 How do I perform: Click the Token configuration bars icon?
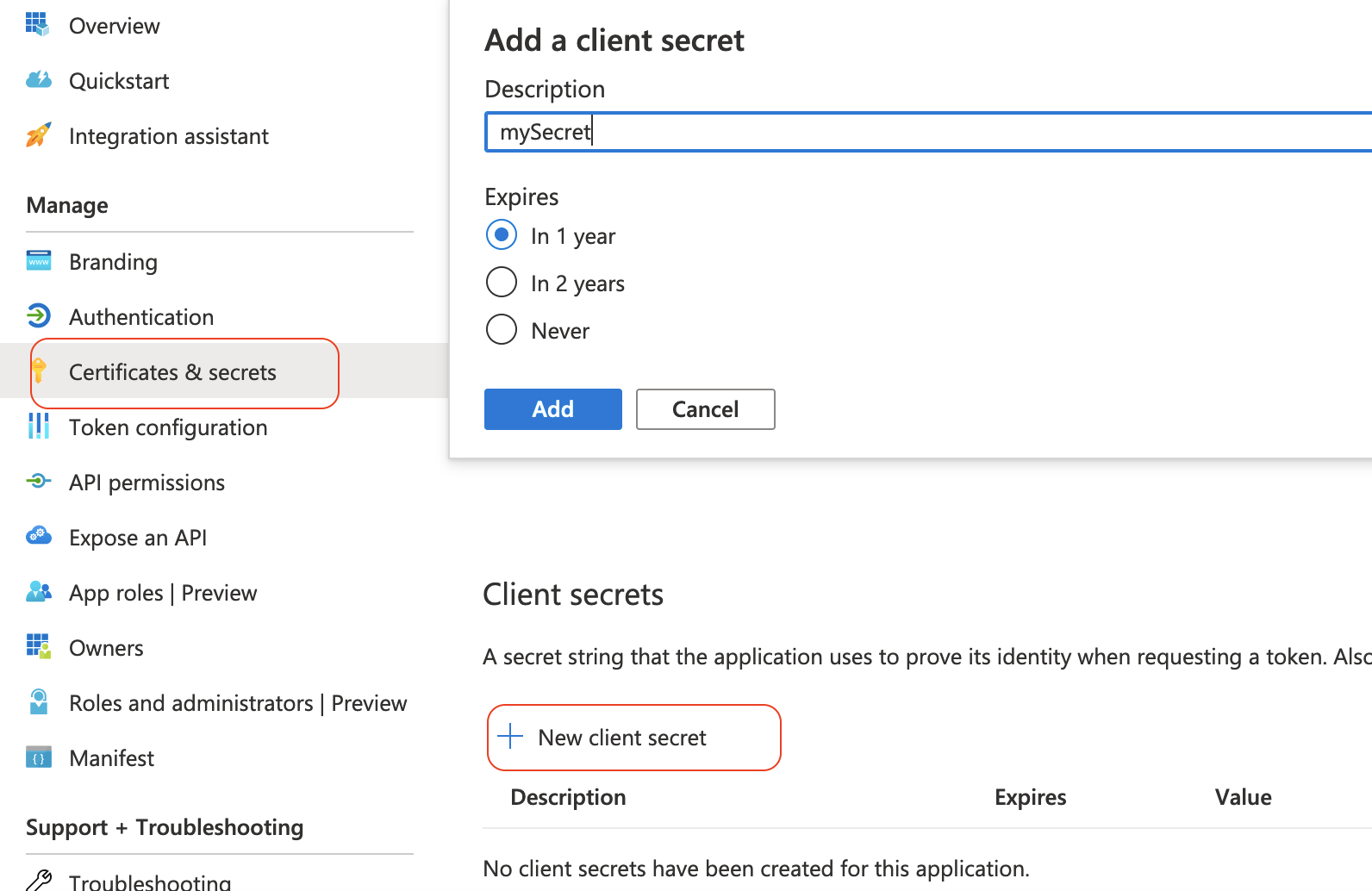coord(39,427)
